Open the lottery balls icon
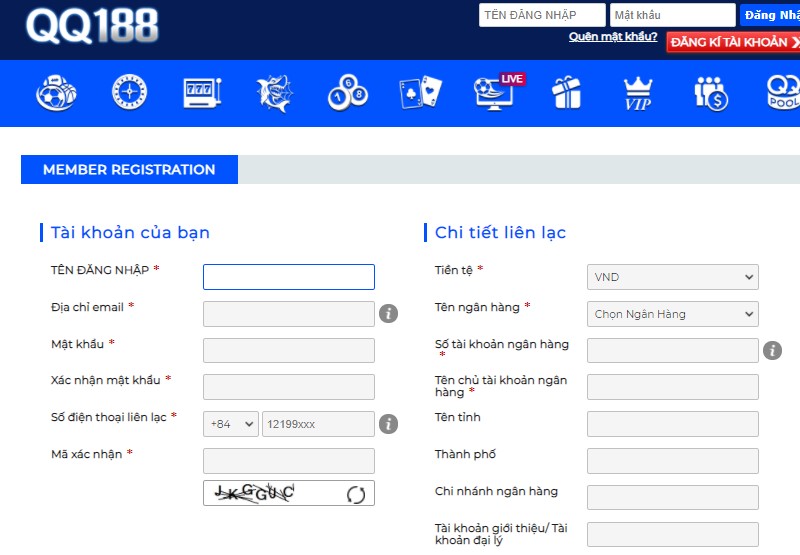This screenshot has width=800, height=555. [347, 93]
